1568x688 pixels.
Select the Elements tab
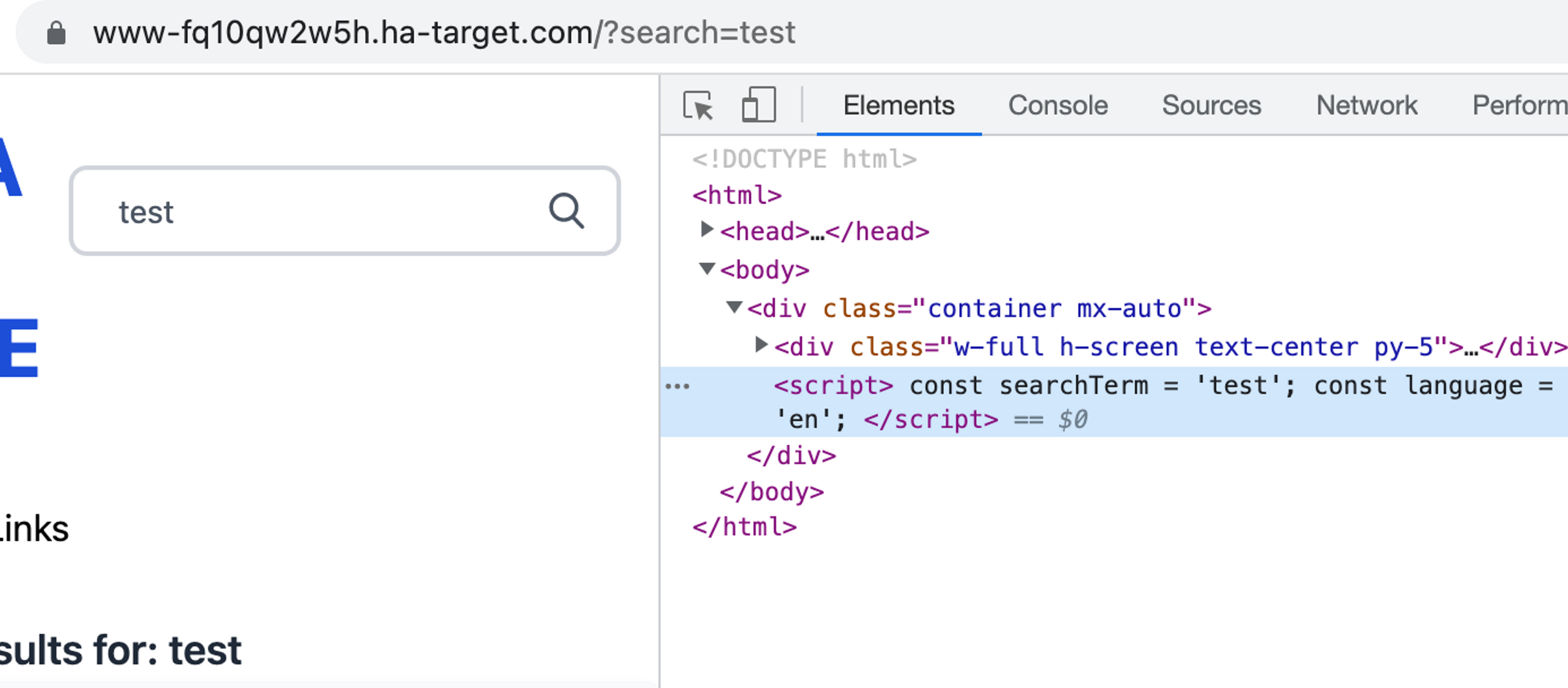click(898, 105)
